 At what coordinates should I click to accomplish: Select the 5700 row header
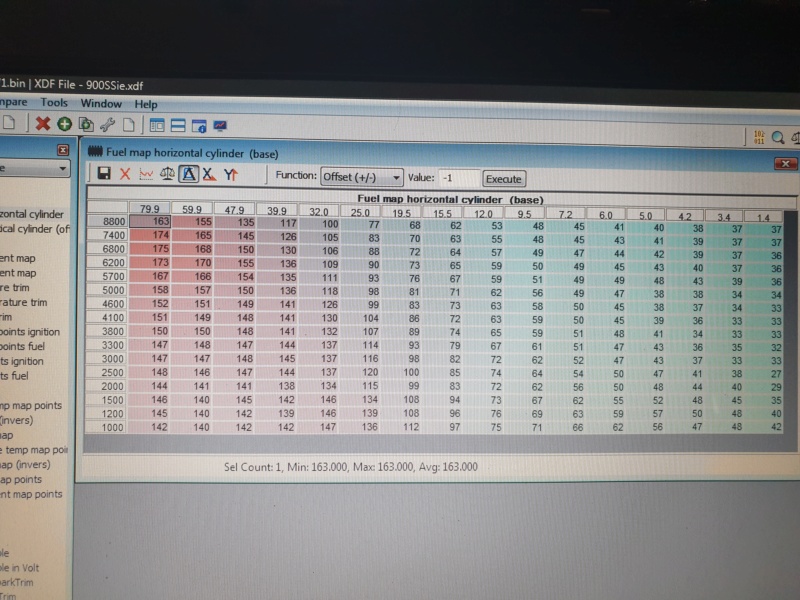(x=107, y=276)
